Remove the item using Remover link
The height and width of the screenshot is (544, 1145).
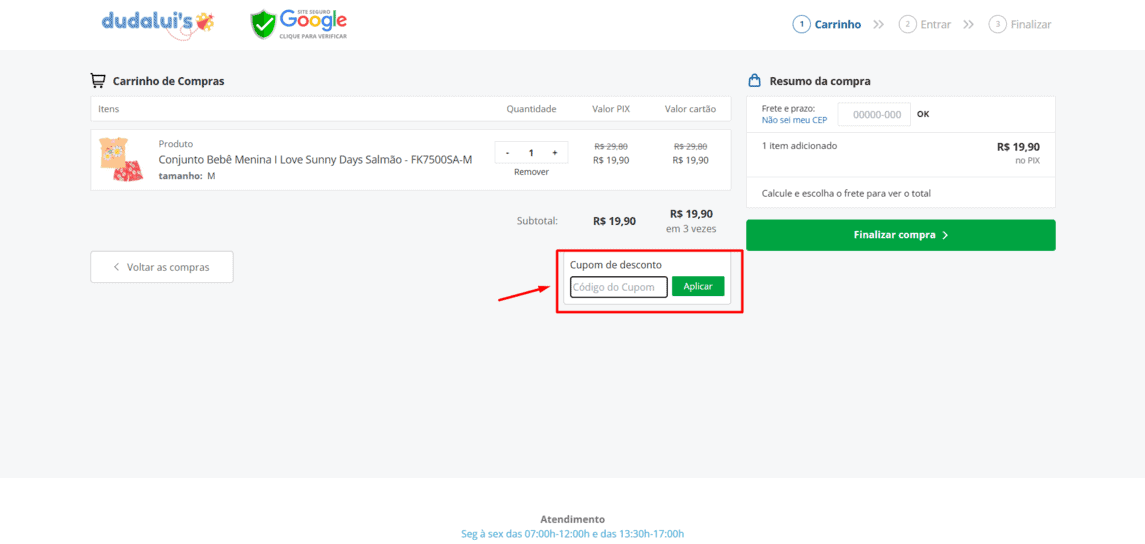[531, 172]
